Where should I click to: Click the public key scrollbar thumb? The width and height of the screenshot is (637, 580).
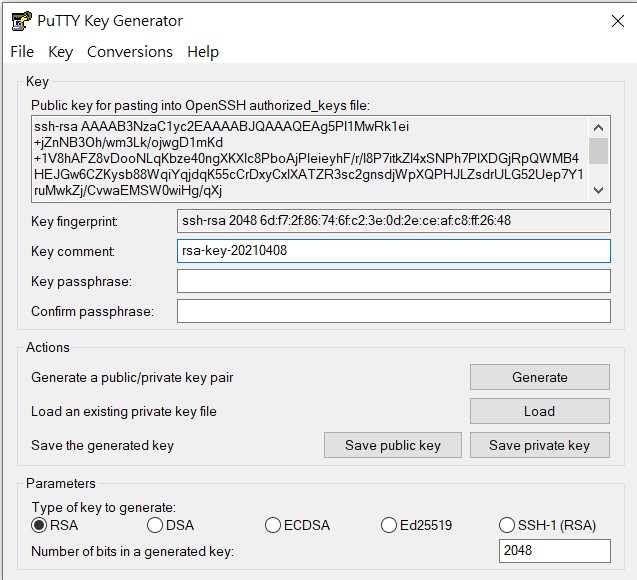598,151
